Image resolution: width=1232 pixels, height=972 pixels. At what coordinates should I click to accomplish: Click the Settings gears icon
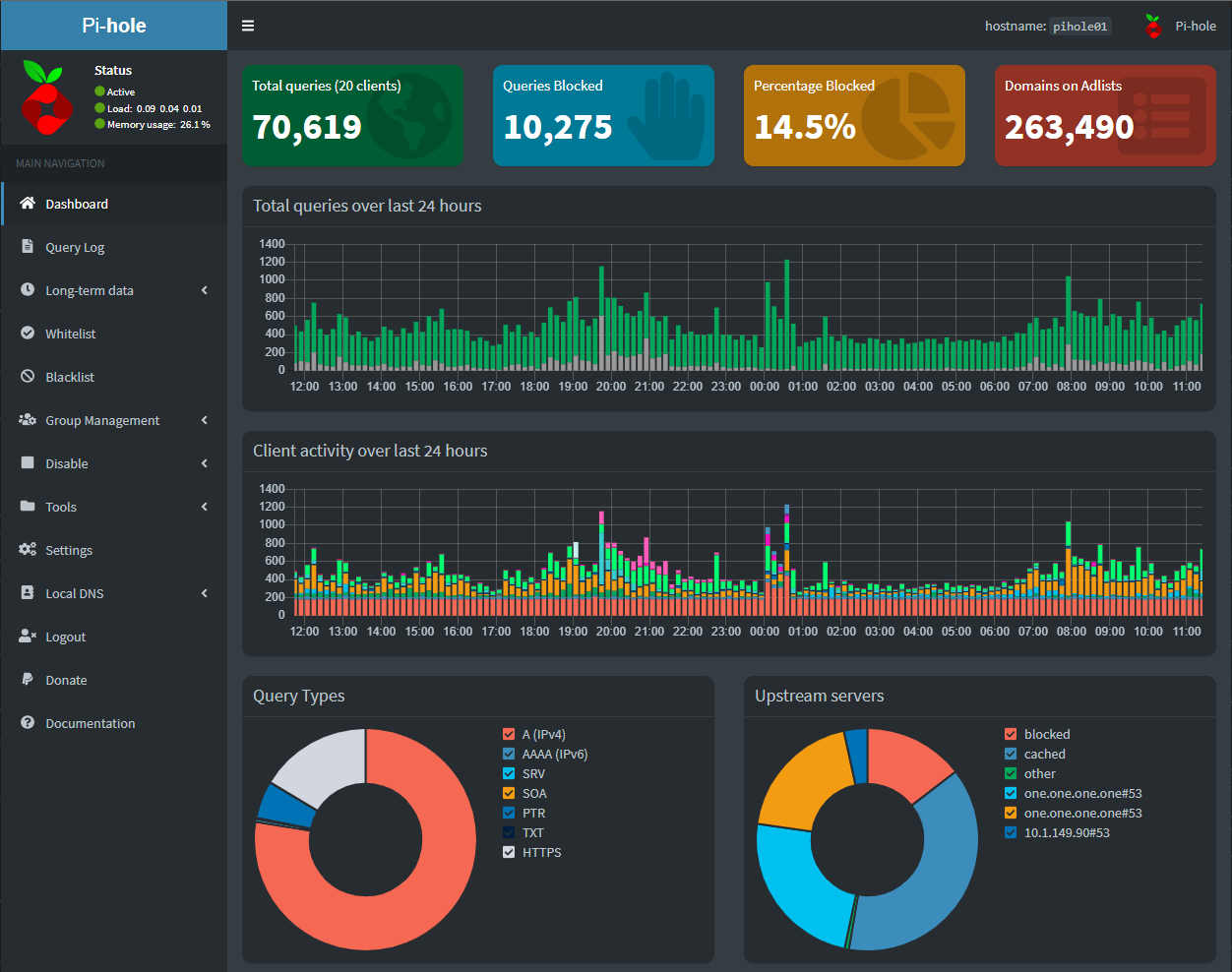coord(28,549)
